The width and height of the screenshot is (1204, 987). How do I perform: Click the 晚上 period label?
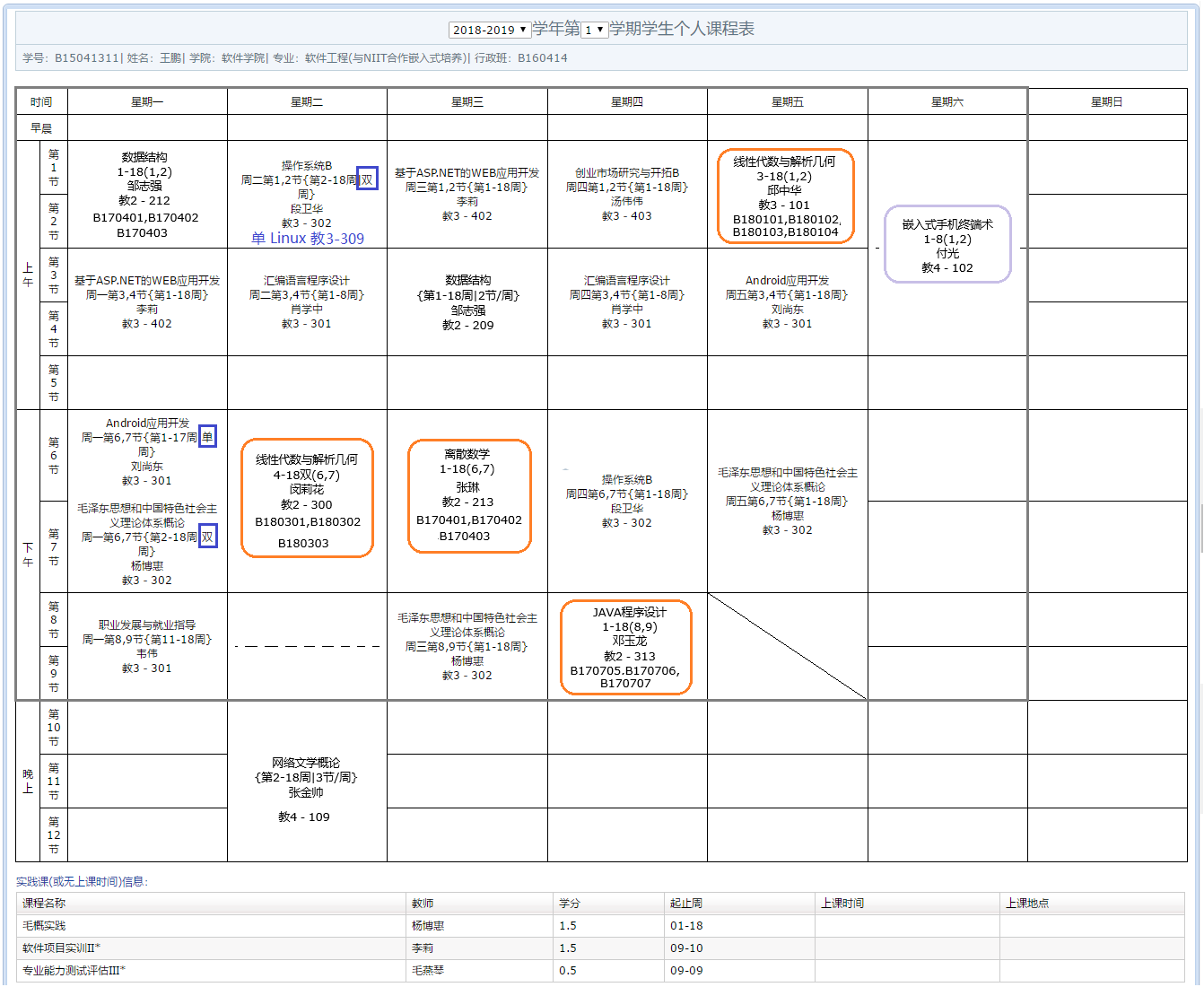(x=28, y=782)
